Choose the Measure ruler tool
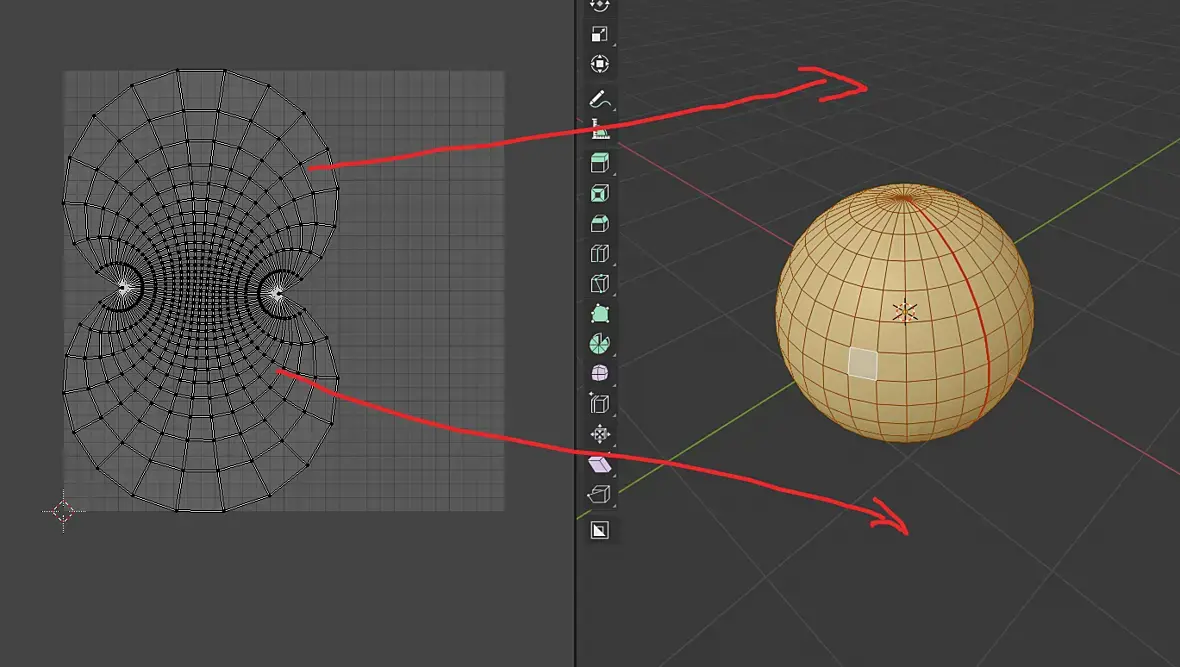The height and width of the screenshot is (667, 1180). pos(599,129)
